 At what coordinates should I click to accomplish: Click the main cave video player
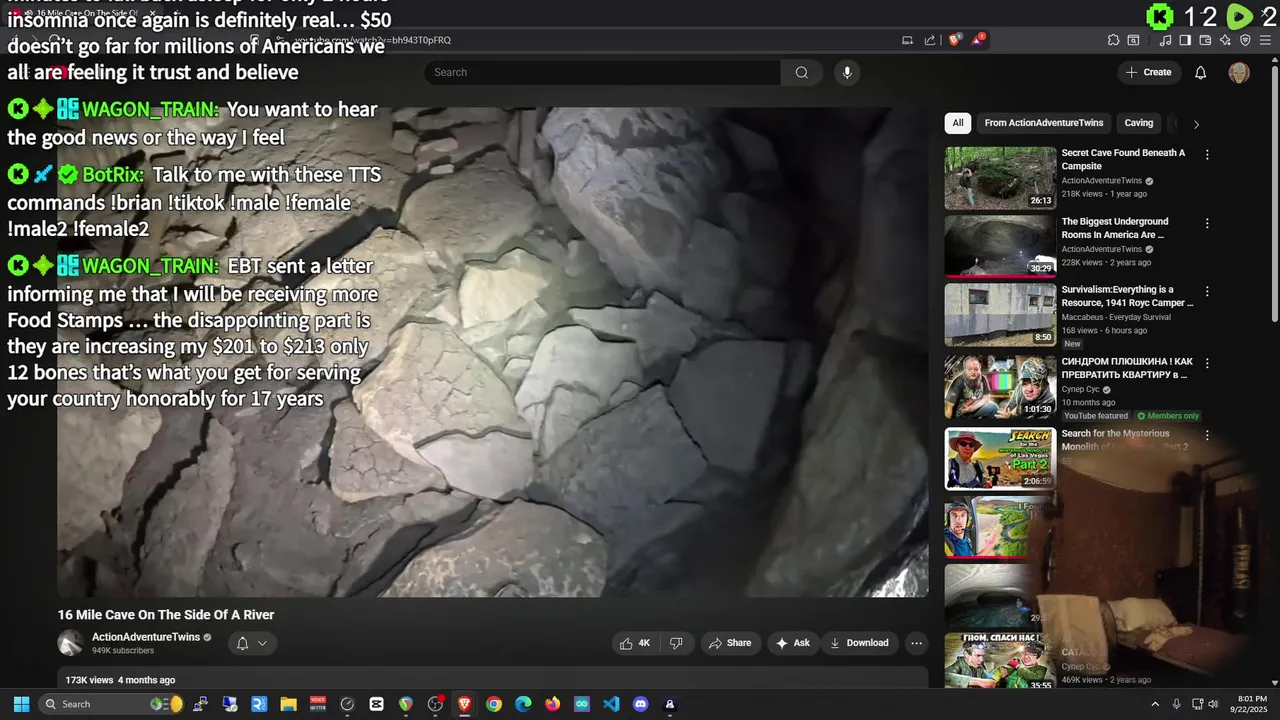492,352
